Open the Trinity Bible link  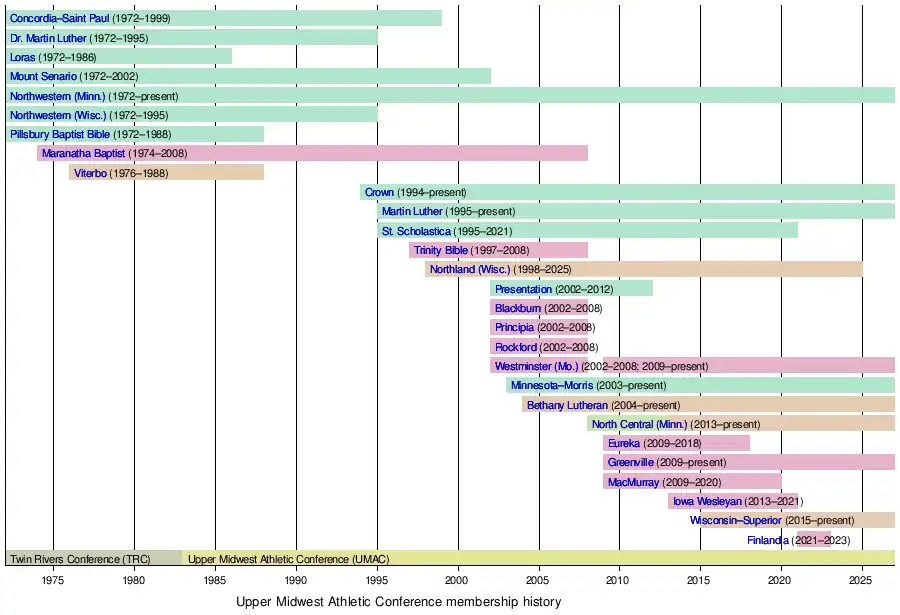point(441,250)
